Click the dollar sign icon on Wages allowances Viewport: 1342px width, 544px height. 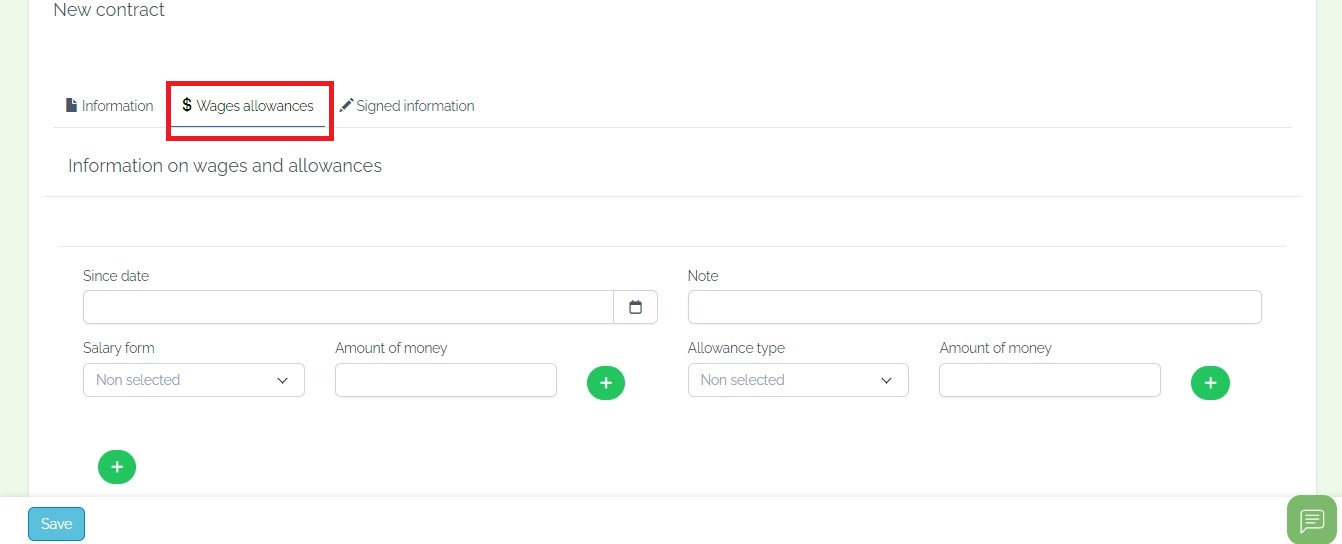point(187,105)
